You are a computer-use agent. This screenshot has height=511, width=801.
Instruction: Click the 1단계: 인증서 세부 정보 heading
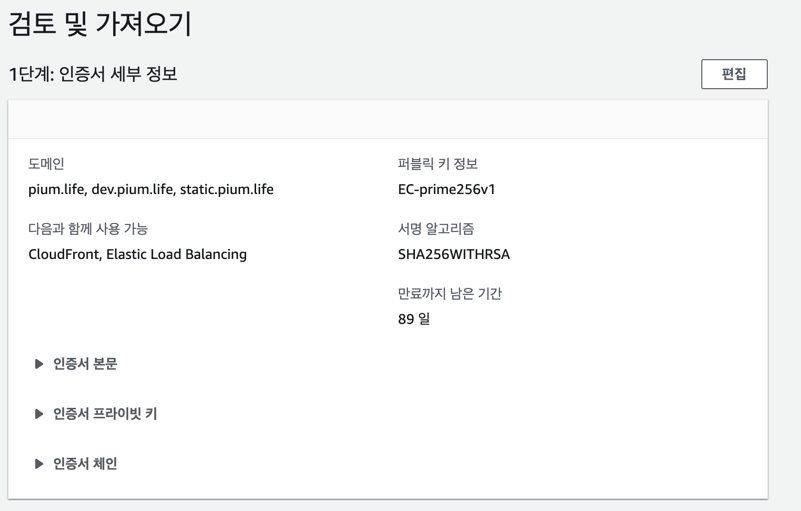(x=93, y=74)
